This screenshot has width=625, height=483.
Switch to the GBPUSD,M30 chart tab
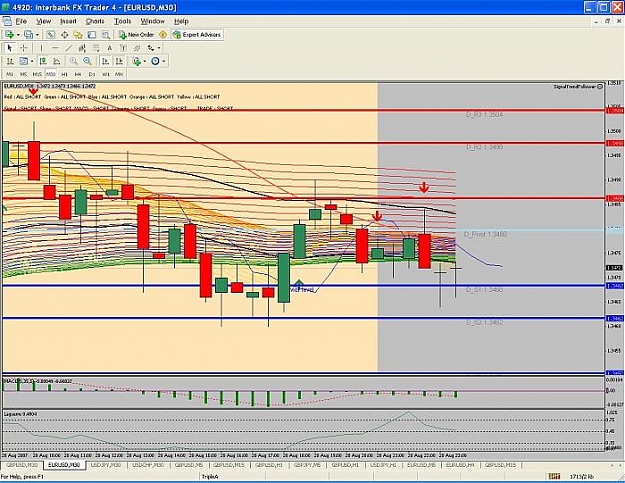click(22, 465)
